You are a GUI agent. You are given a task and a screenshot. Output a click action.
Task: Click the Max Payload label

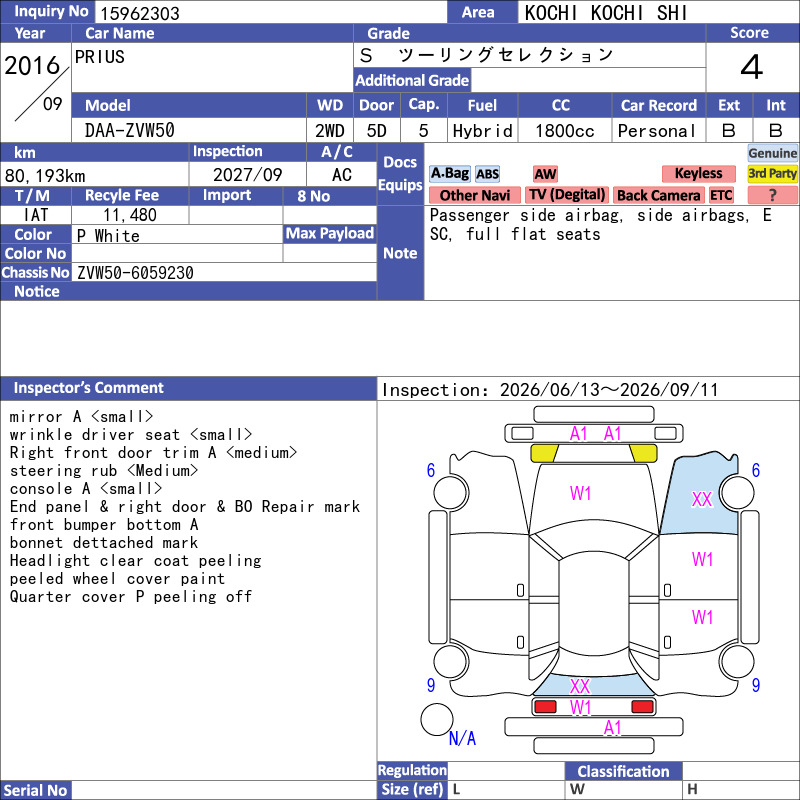330,234
